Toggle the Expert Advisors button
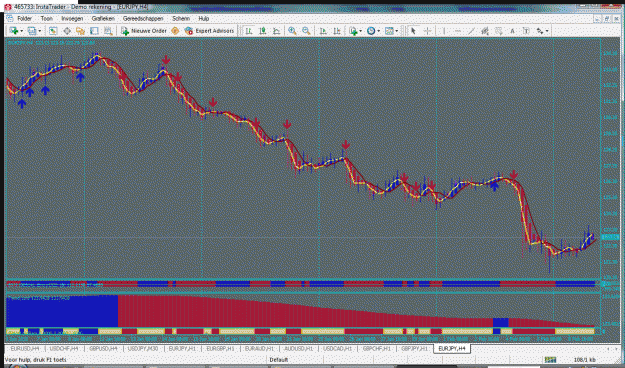Viewport: 625px width, 368px height. pyautogui.click(x=210, y=31)
